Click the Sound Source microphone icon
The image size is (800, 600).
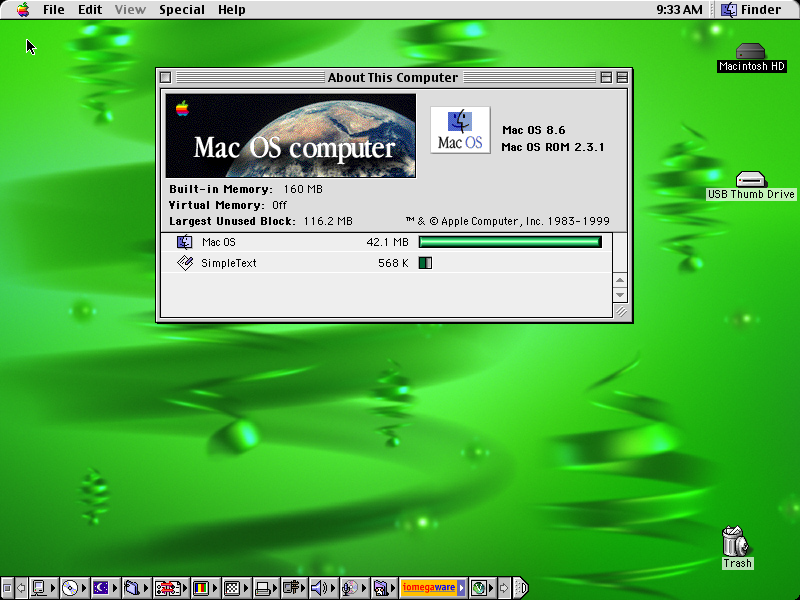tap(350, 588)
